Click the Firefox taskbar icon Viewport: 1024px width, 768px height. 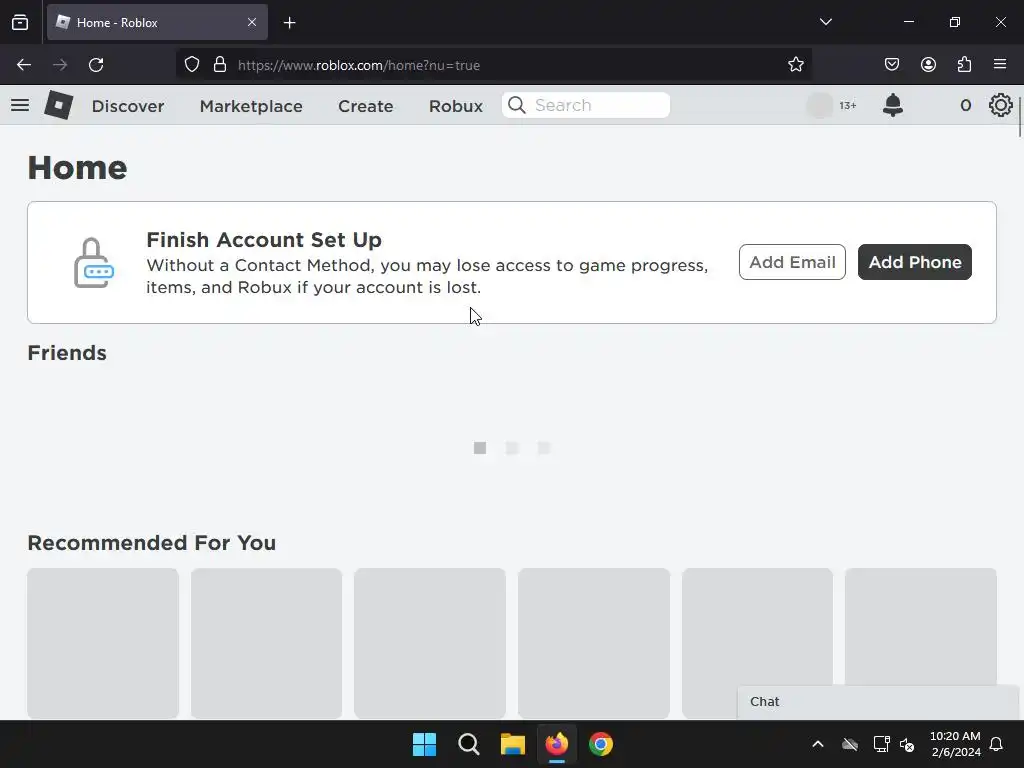coord(556,744)
